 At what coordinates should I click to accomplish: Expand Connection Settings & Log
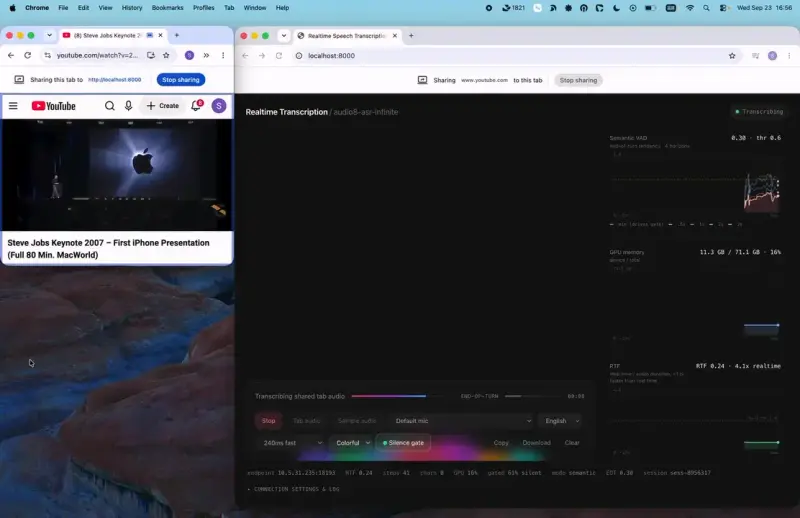pos(293,489)
